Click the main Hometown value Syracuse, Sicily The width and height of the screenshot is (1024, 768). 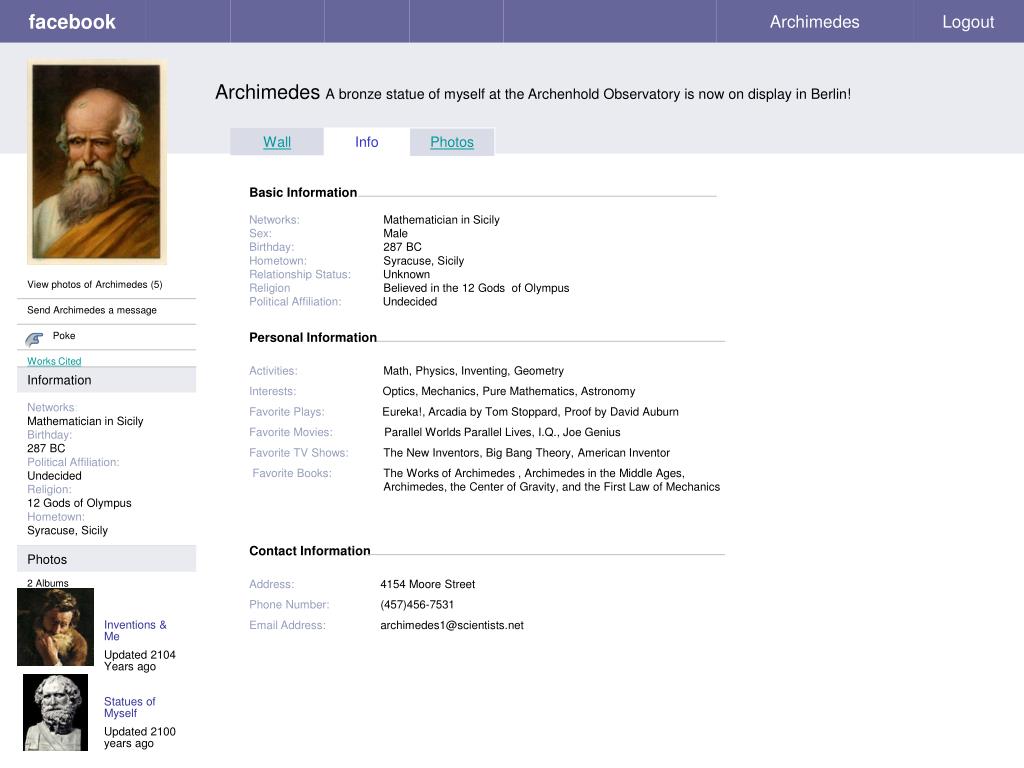coord(423,261)
